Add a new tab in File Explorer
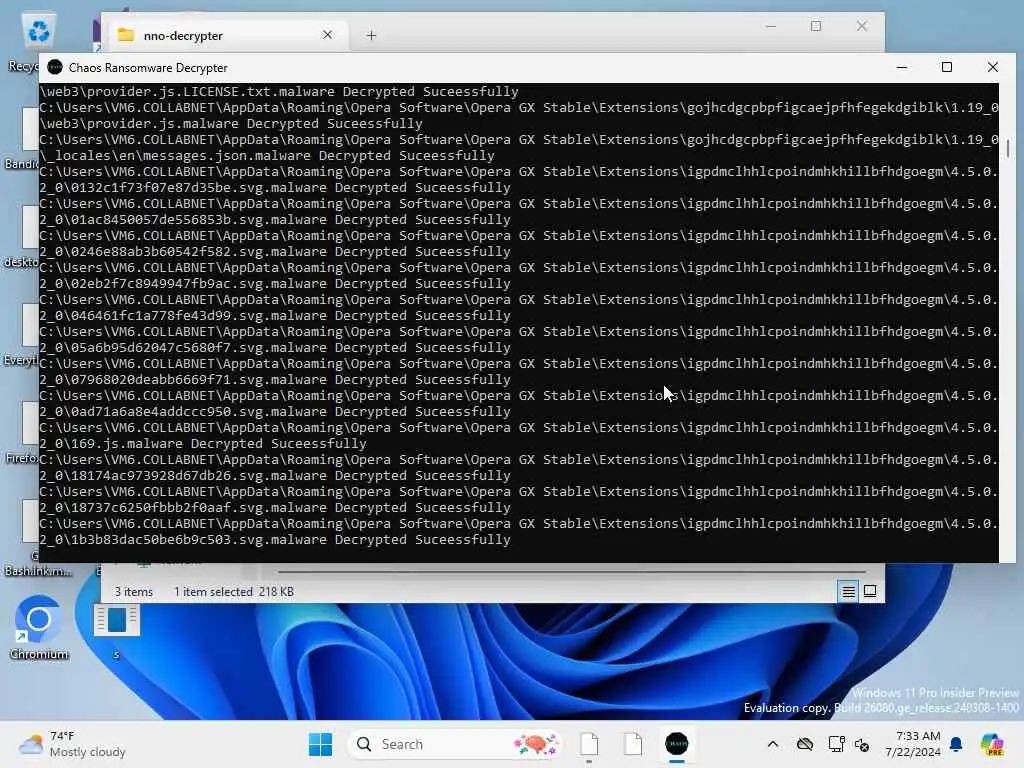The image size is (1024, 768). 371,35
